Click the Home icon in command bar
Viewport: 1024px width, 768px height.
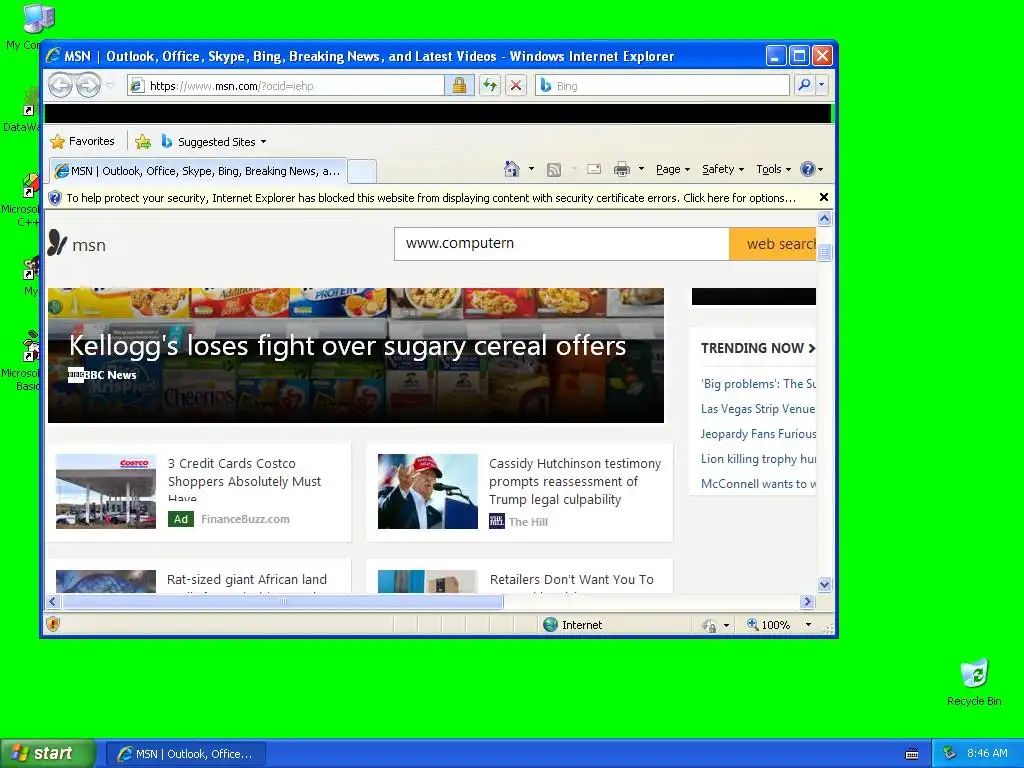(512, 169)
